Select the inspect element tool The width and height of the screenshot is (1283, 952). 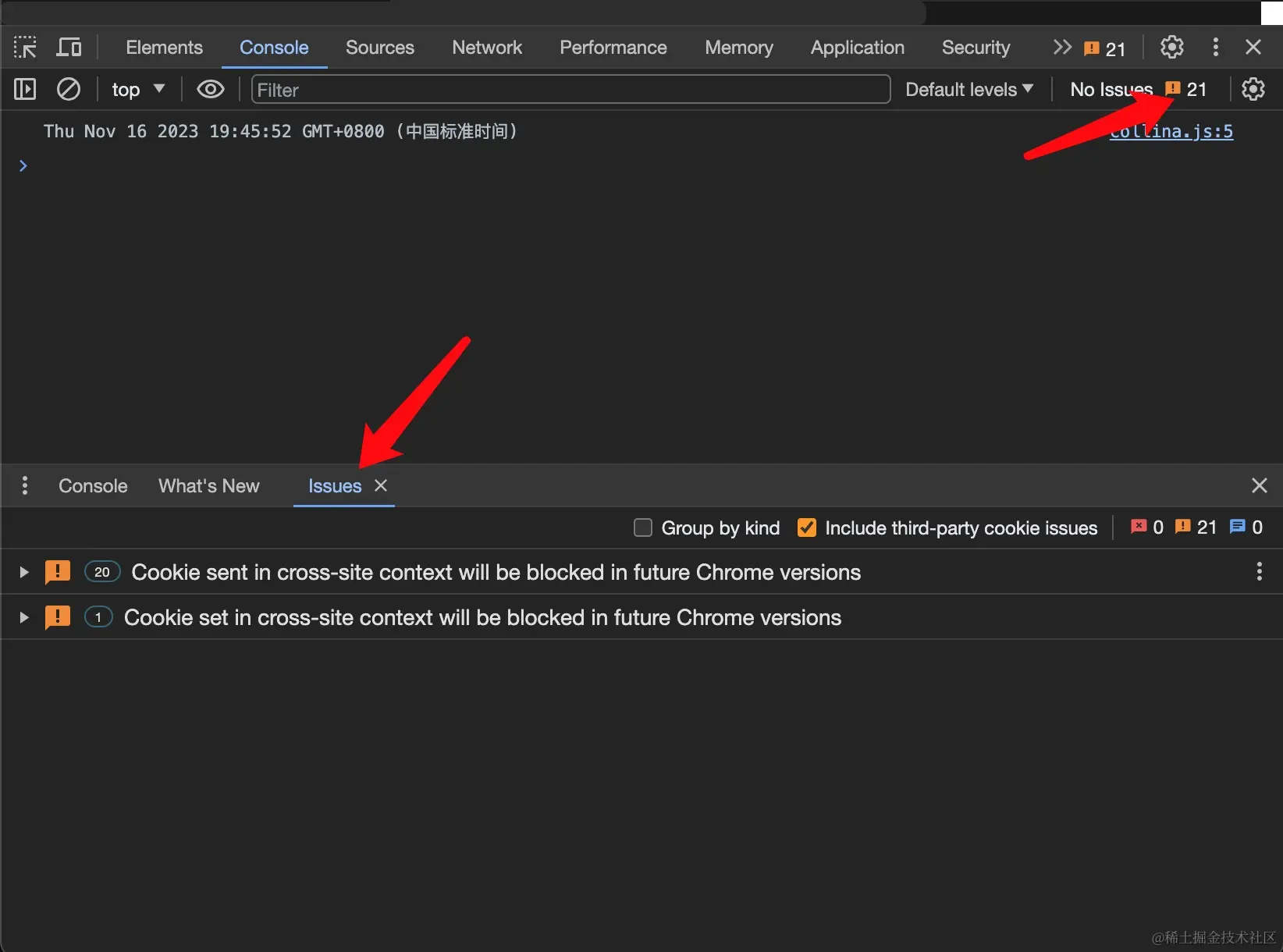click(x=24, y=47)
